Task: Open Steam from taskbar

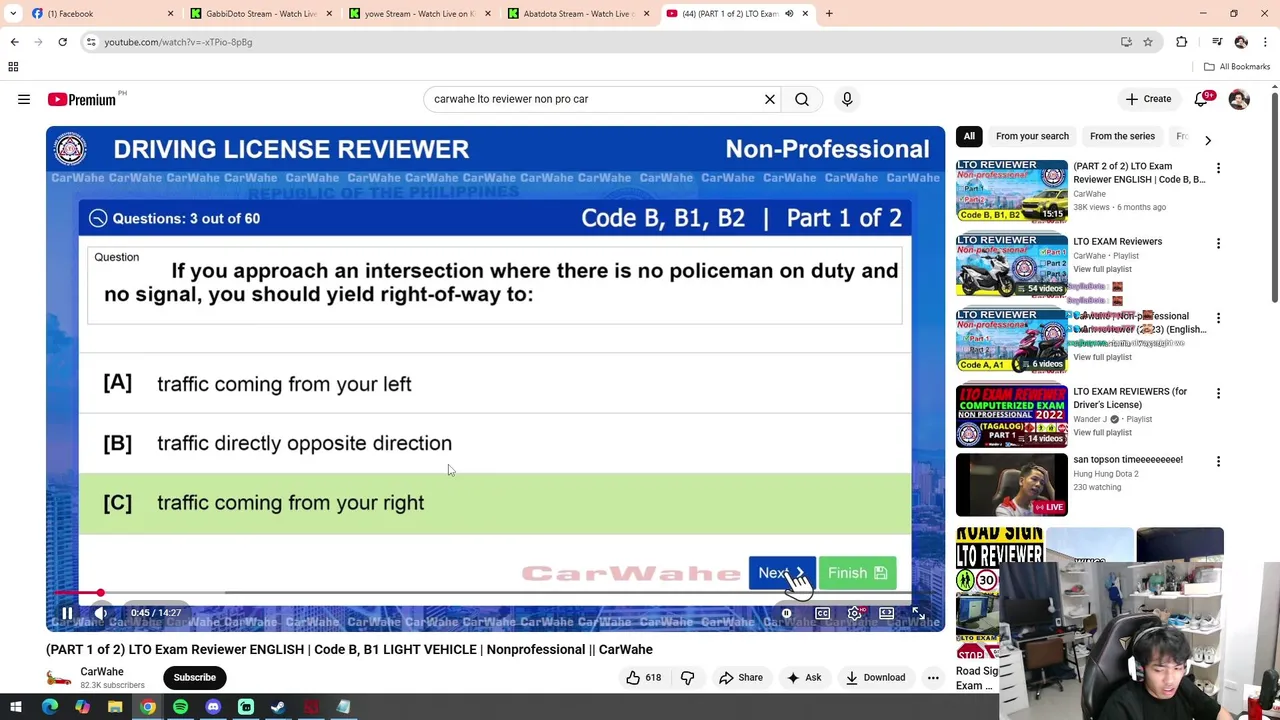Action: point(278,708)
